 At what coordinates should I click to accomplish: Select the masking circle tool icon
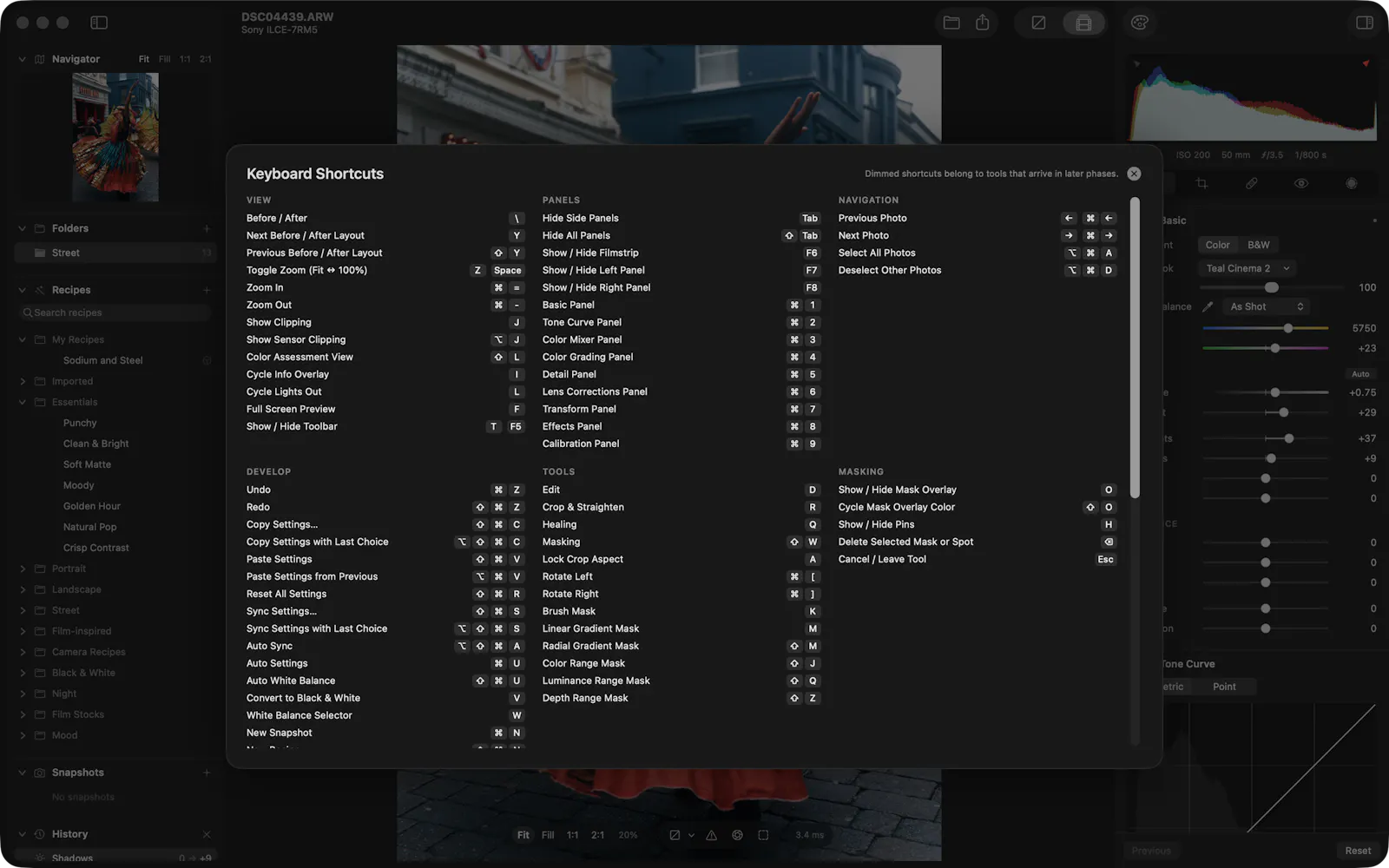tap(1351, 183)
